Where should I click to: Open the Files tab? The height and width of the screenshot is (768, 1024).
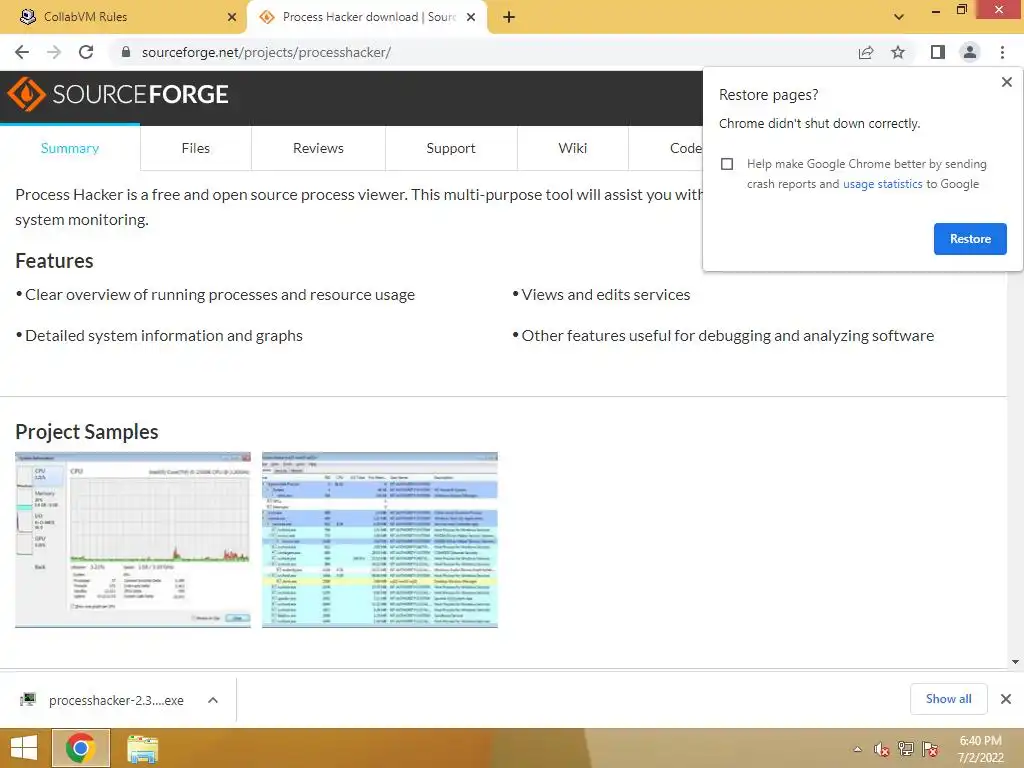click(x=196, y=148)
